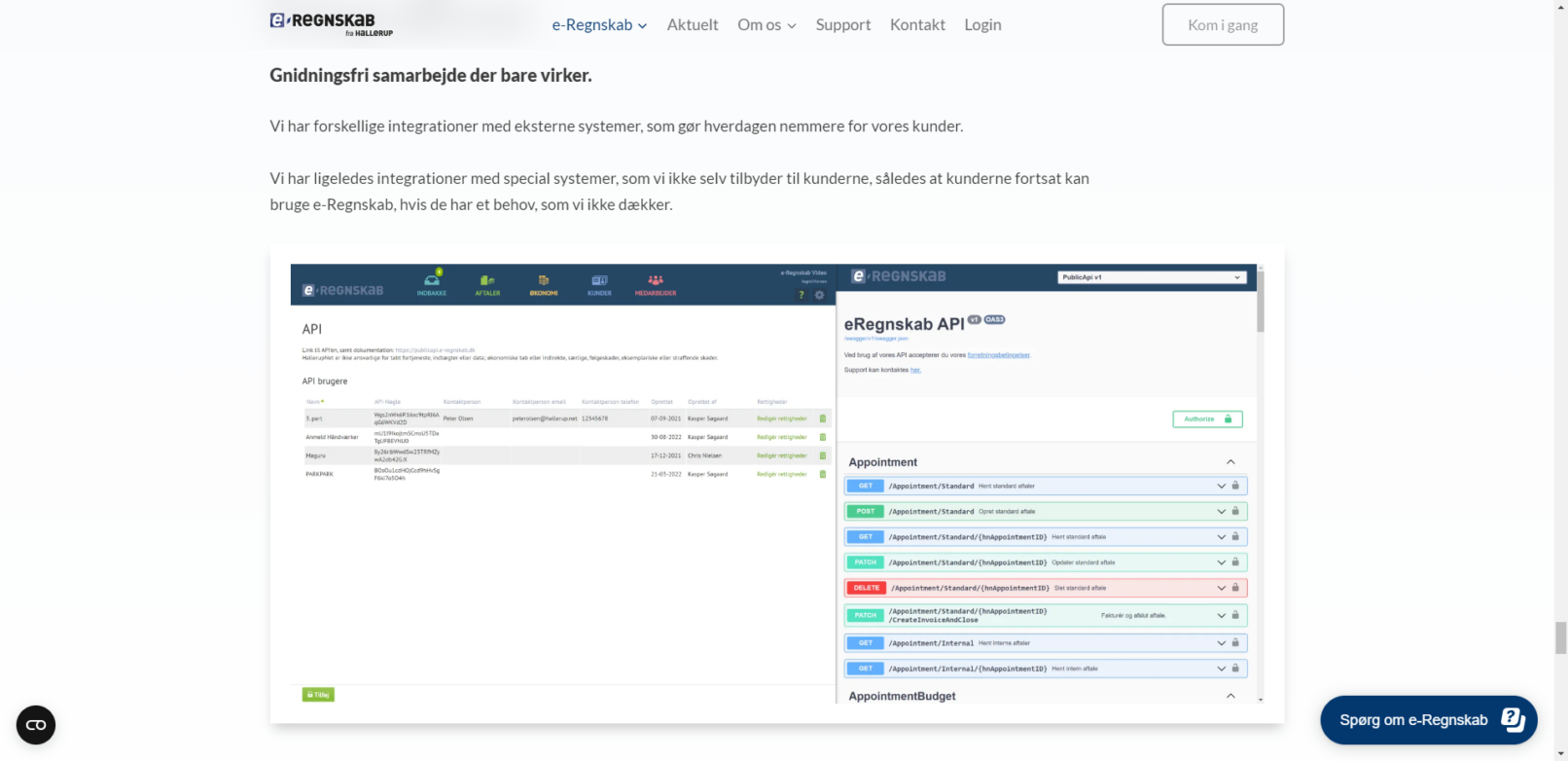The height and width of the screenshot is (761, 1568).
Task: Collapse the Appointment section
Action: point(1230,462)
